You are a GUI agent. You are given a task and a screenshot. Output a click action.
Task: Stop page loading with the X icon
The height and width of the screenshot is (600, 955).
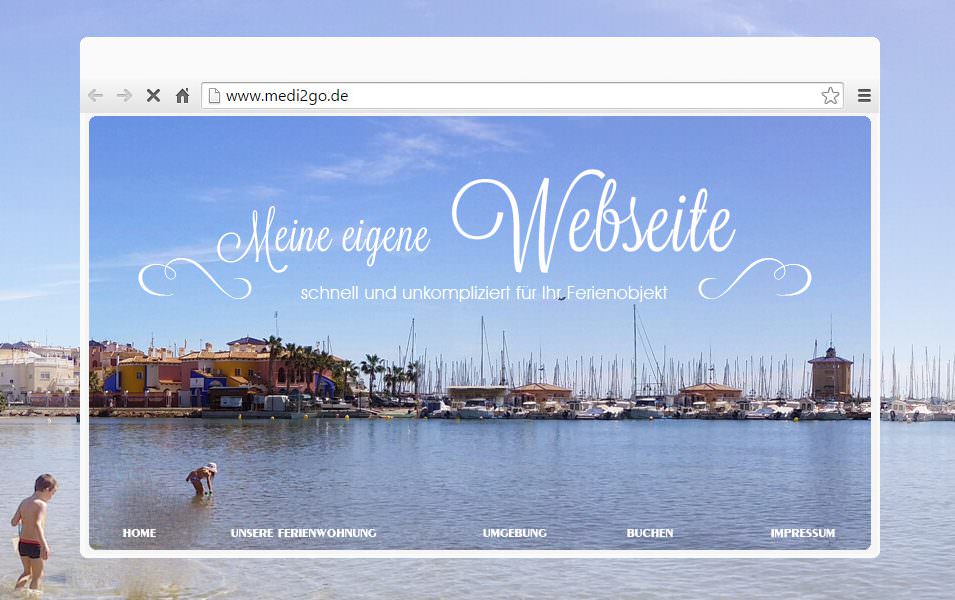coord(153,96)
